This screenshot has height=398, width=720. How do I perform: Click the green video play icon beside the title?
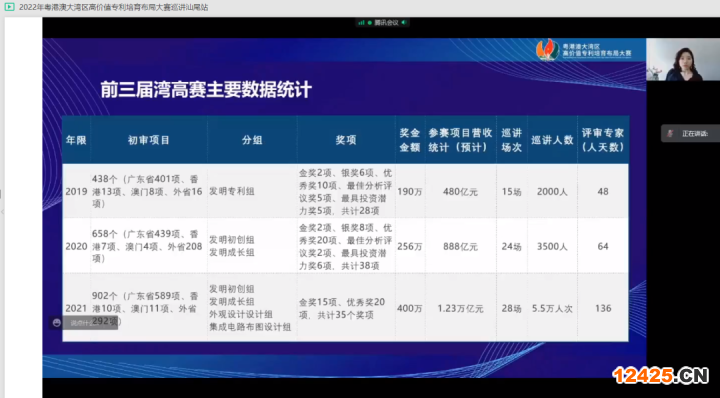point(9,7)
